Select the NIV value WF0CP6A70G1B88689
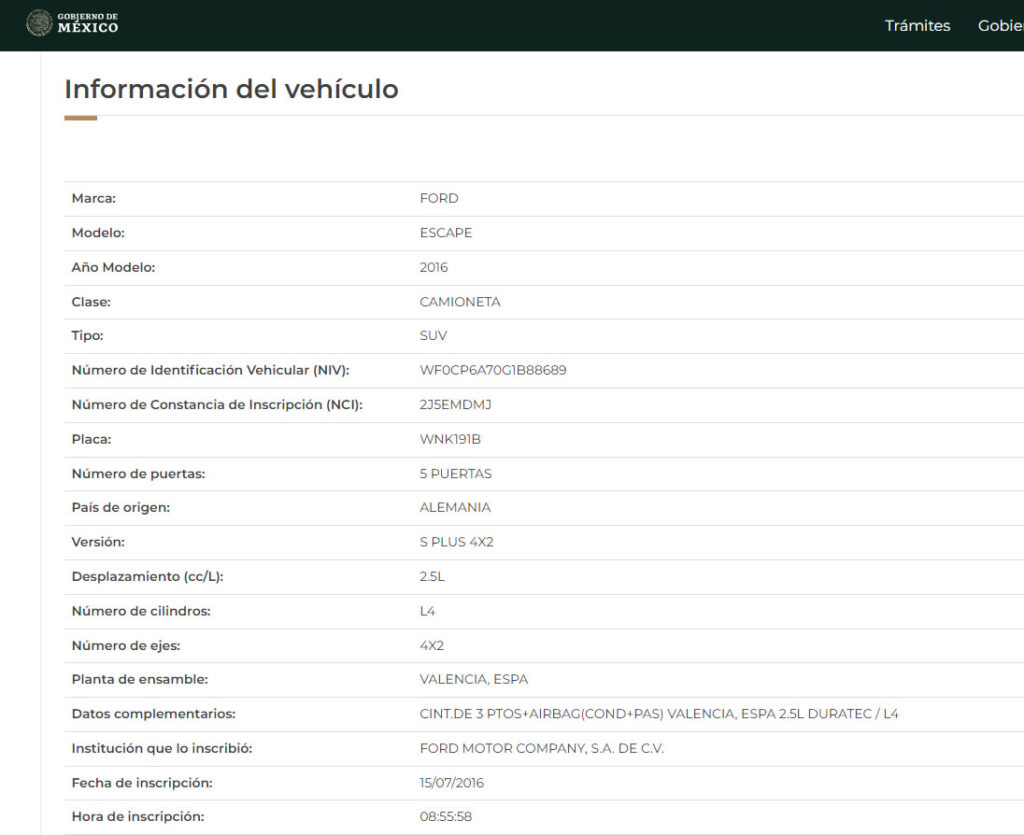Screen dimensions: 1024x835 pos(493,370)
